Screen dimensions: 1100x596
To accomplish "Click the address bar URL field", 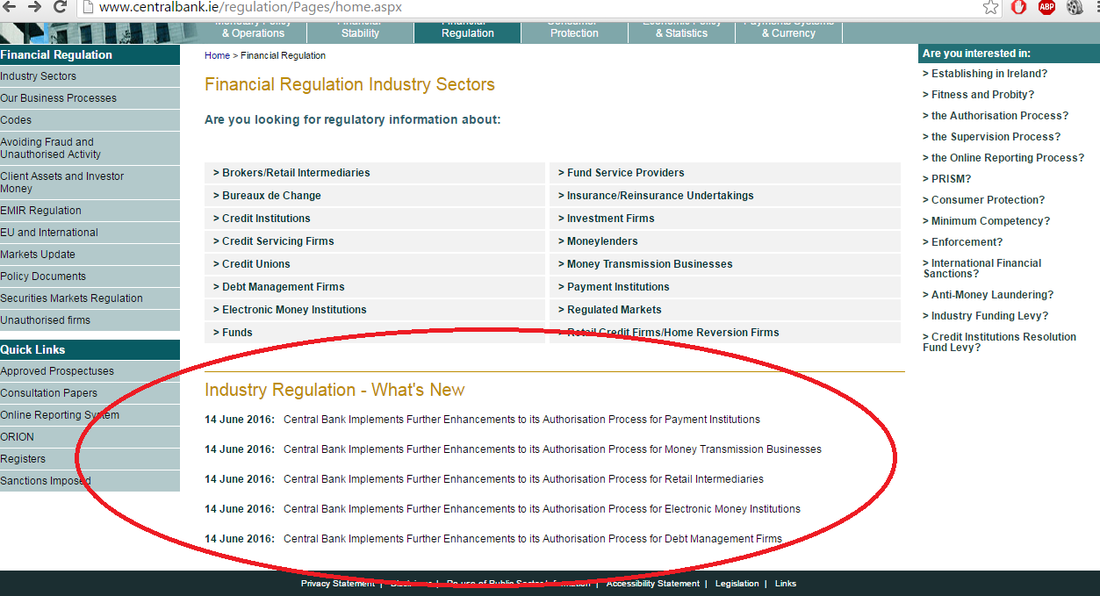I will [x=526, y=7].
